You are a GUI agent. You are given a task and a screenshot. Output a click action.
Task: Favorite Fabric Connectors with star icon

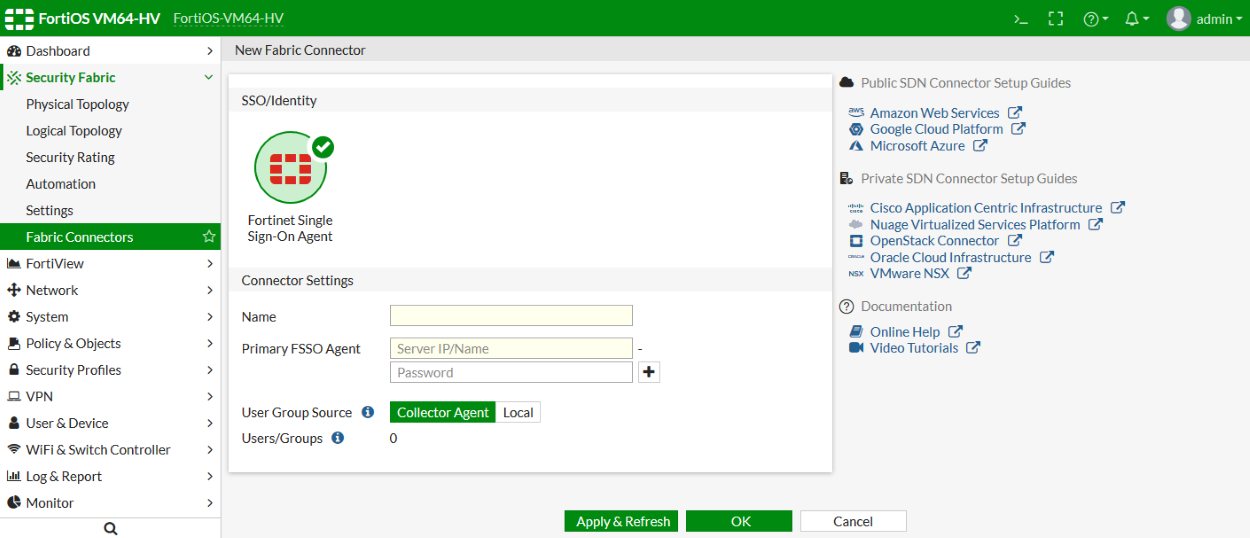click(209, 237)
